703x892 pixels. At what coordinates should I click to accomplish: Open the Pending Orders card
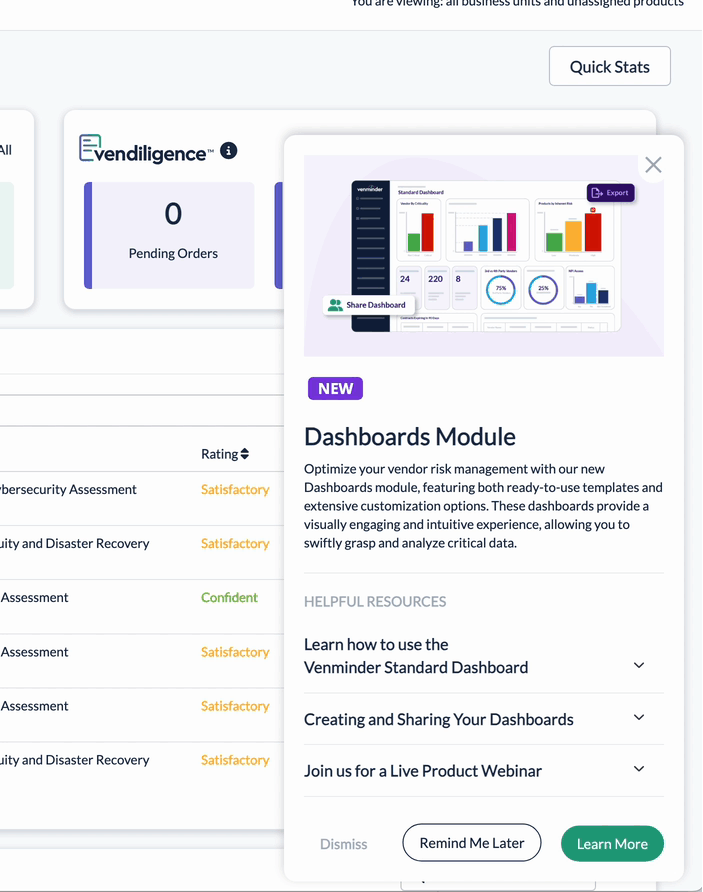coord(169,235)
